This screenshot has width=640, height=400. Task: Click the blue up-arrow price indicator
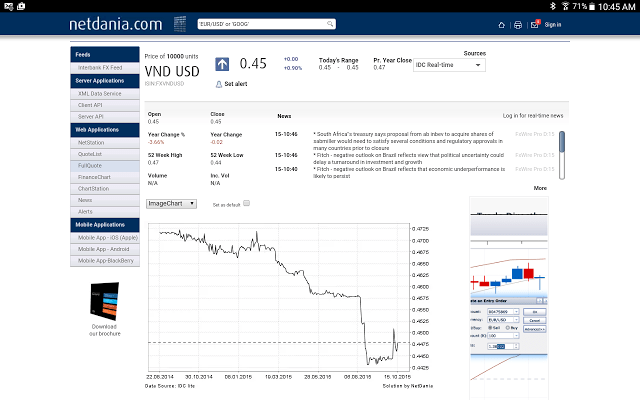click(222, 65)
